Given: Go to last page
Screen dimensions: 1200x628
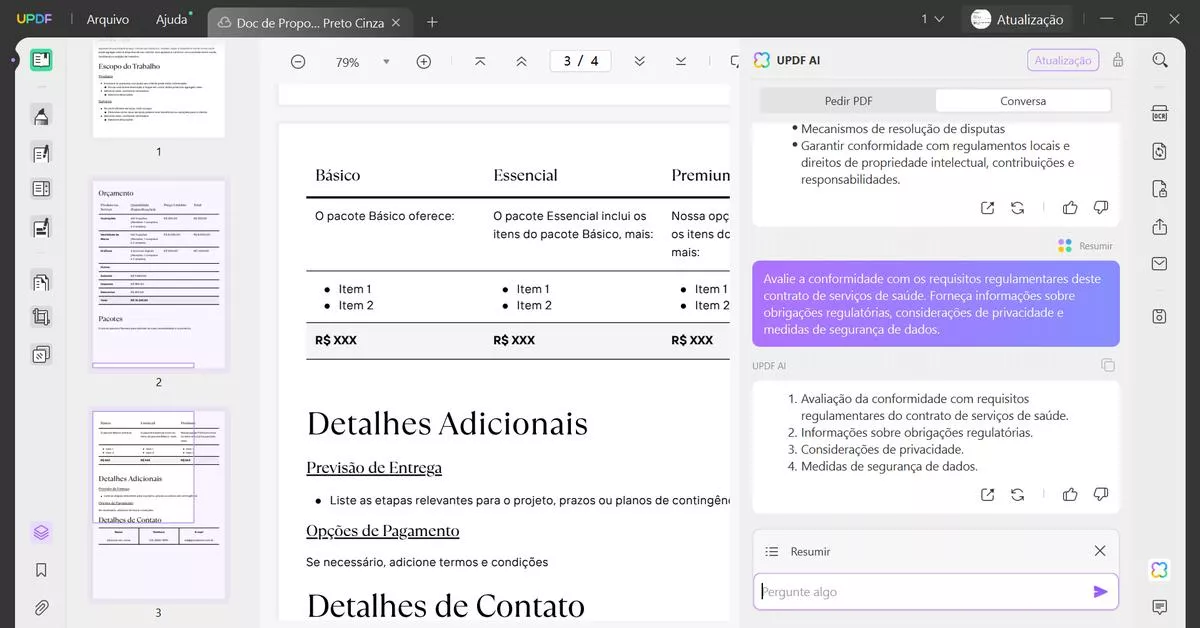Looking at the screenshot, I should [681, 62].
